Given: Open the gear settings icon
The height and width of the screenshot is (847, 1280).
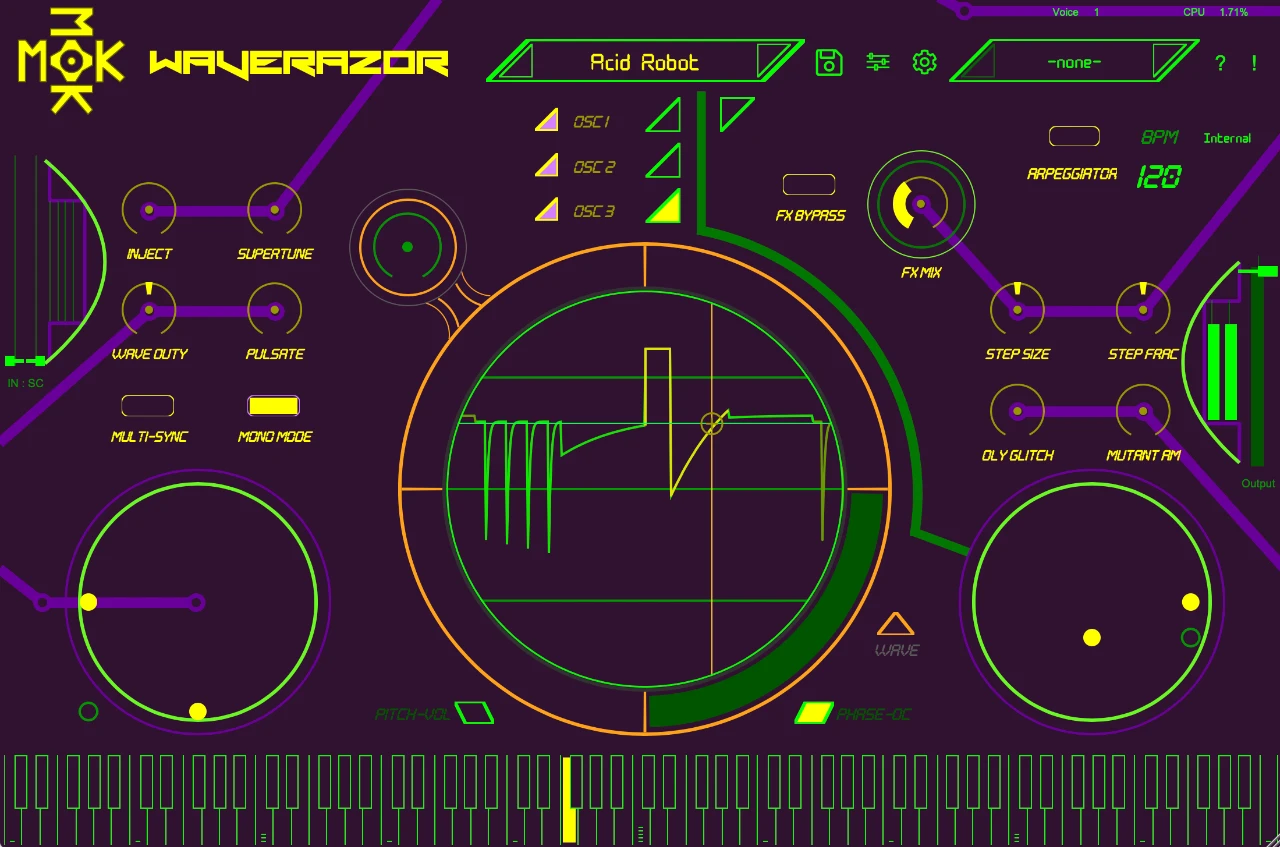Looking at the screenshot, I should (x=925, y=62).
